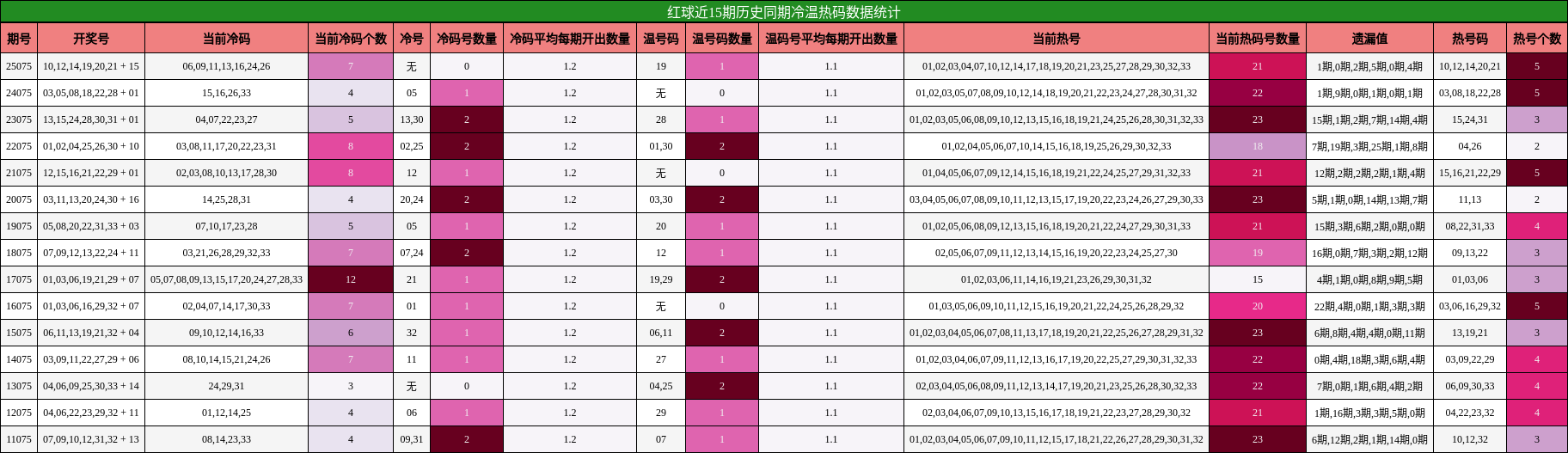Click draw numbers 10,12,14,19,20,21 + 15
The width and height of the screenshot is (1568, 453).
click(x=91, y=66)
